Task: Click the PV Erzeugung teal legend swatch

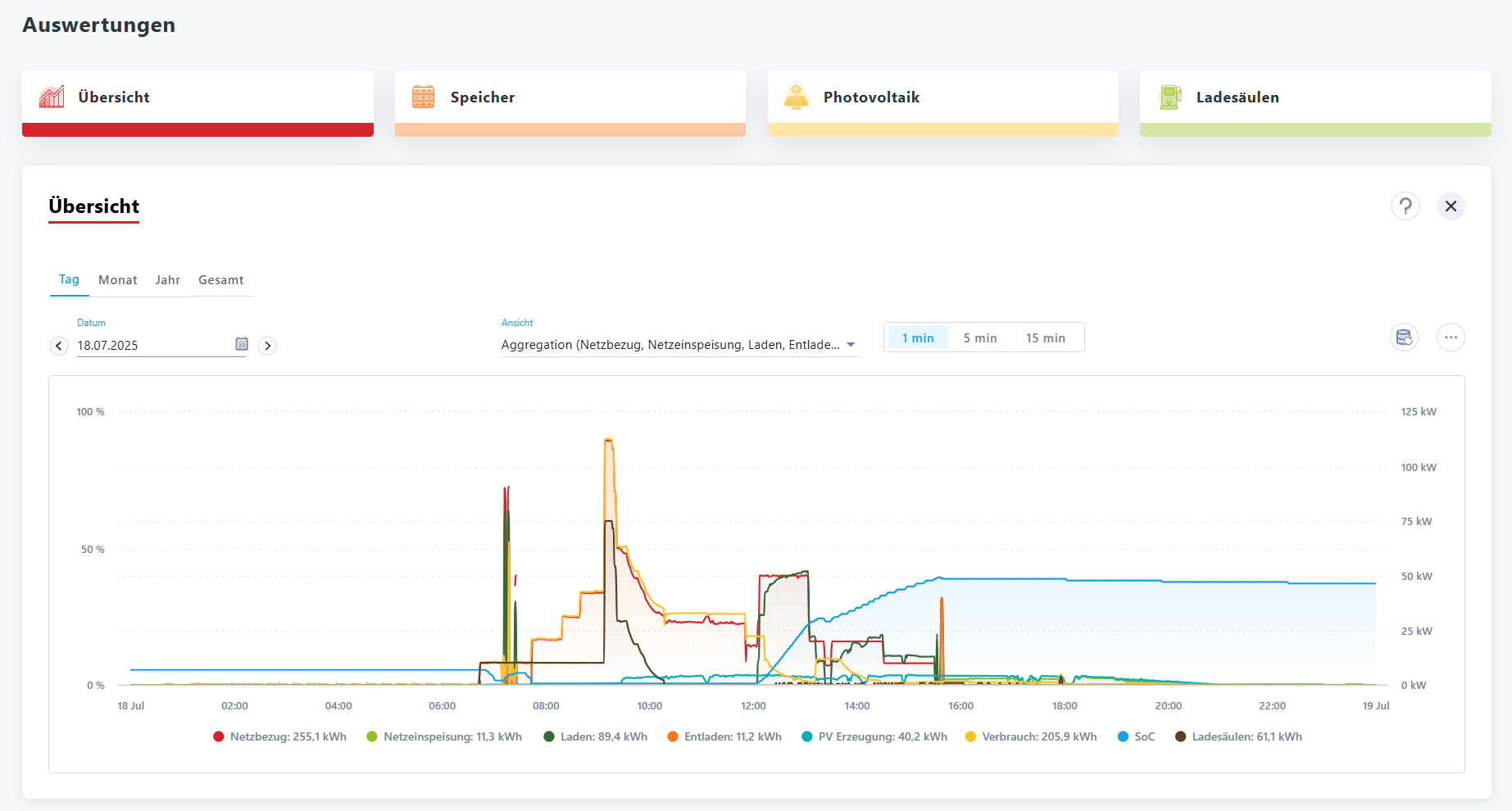Action: pyautogui.click(x=807, y=736)
